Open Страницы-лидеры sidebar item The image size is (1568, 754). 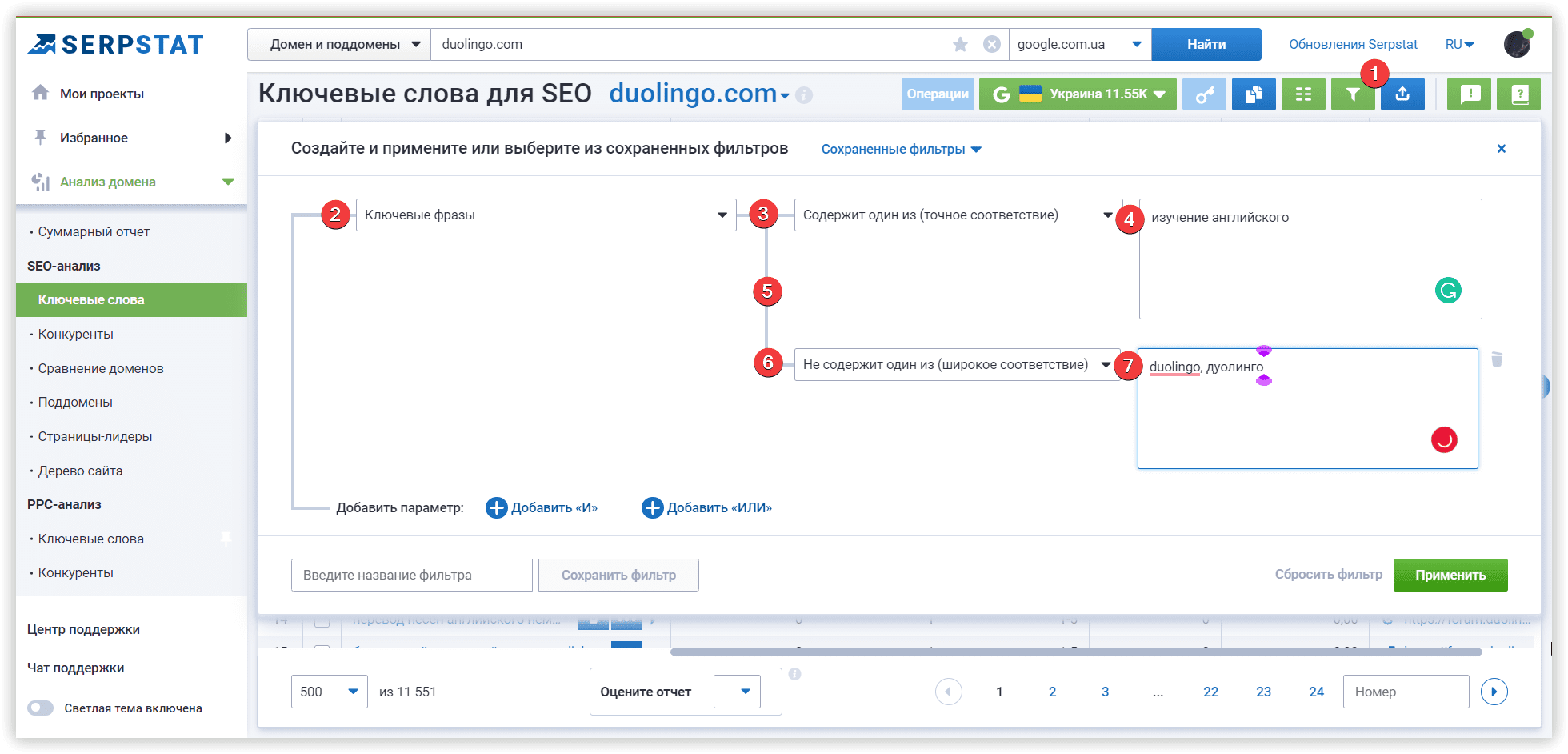[x=95, y=436]
